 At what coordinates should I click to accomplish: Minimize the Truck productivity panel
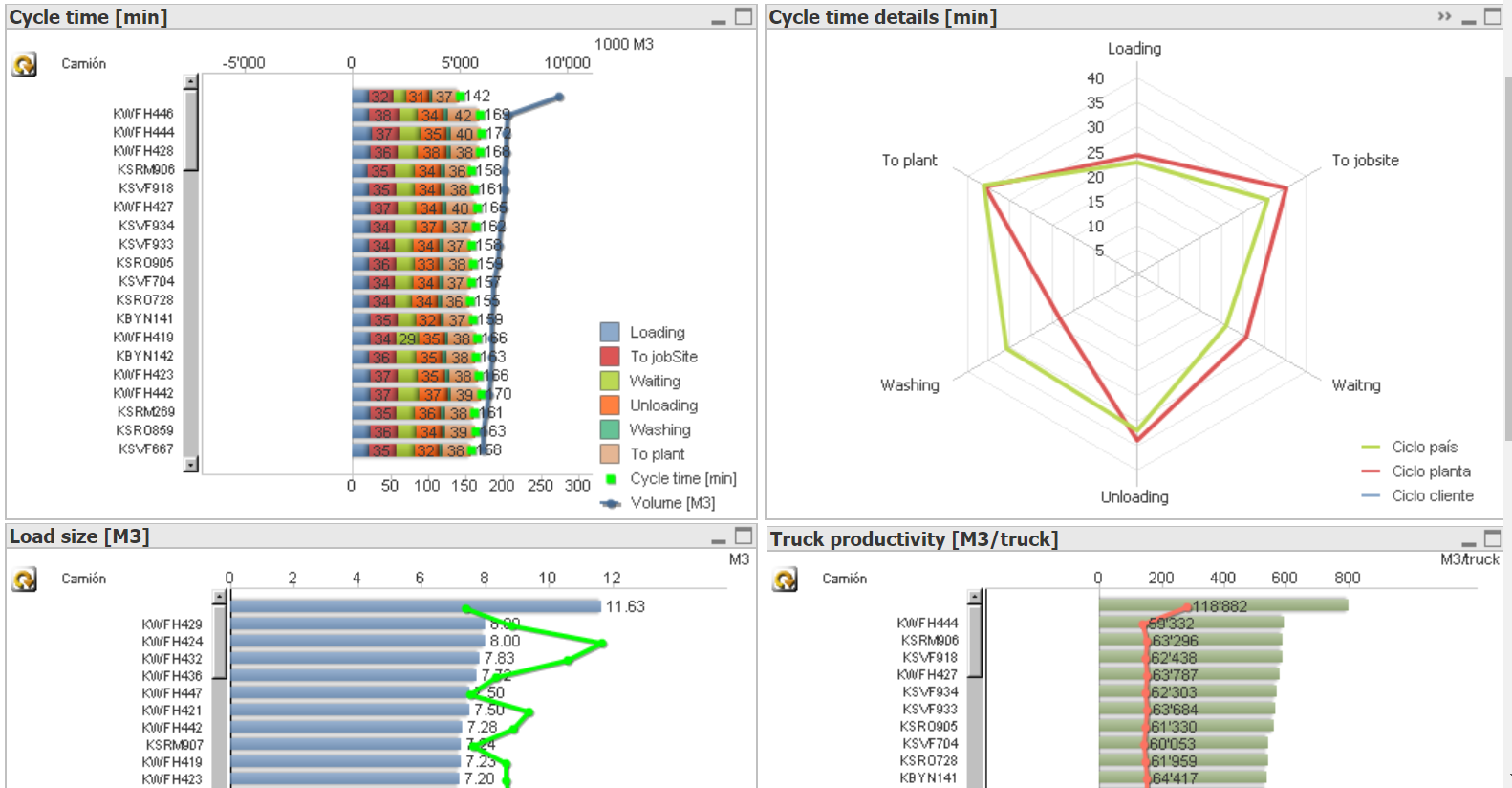click(x=1469, y=542)
